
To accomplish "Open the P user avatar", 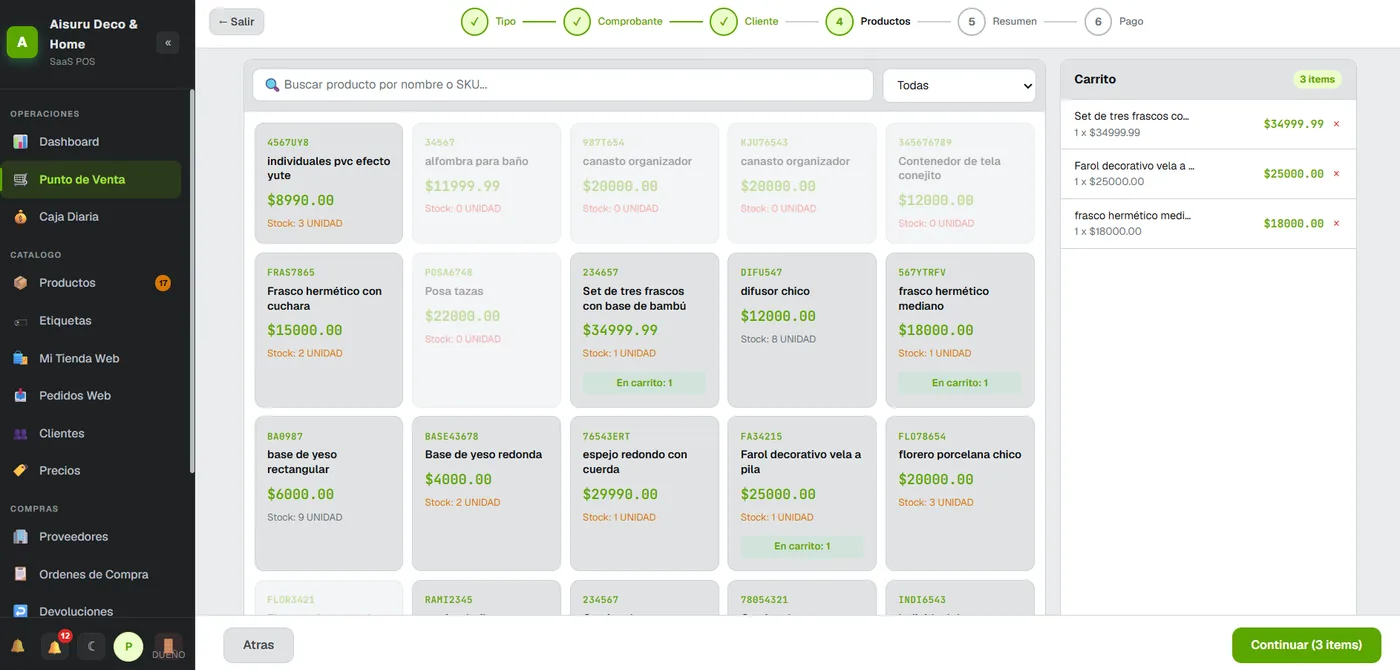I will [x=128, y=647].
